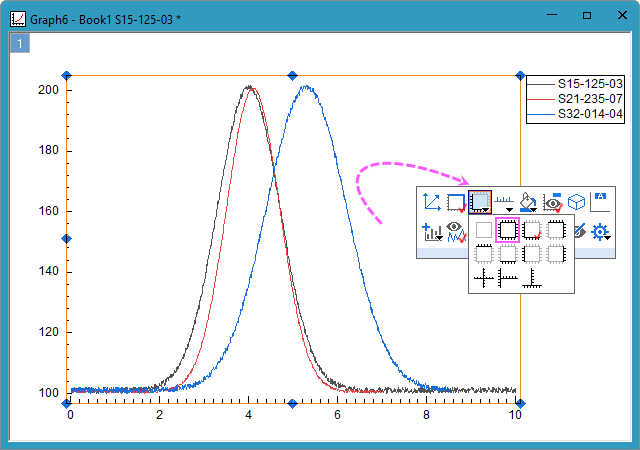Click the X axis tick label 8

point(426,415)
